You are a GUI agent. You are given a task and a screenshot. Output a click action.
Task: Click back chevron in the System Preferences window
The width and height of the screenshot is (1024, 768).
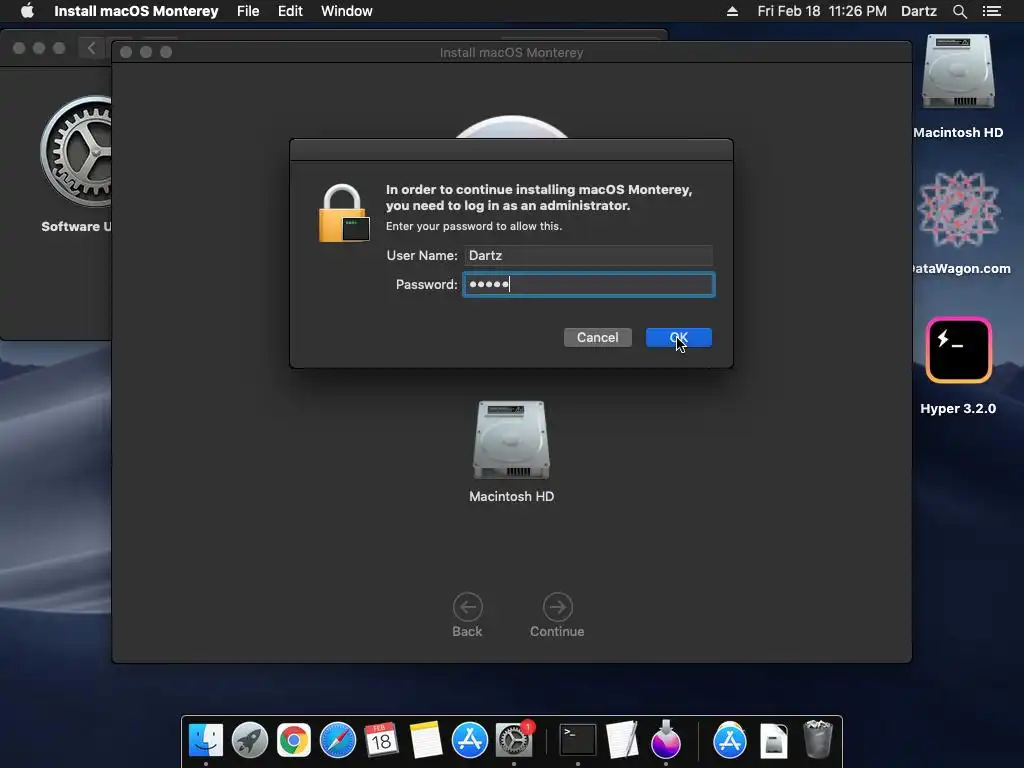pyautogui.click(x=91, y=48)
